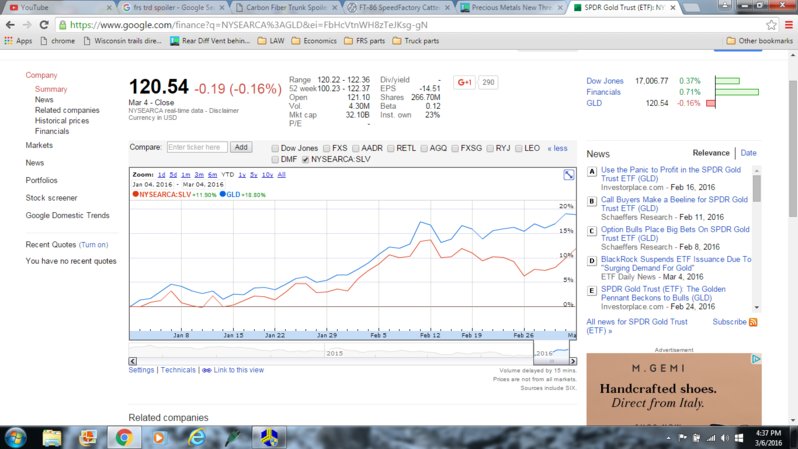
Task: Open the LAW bookmarks folder
Action: coord(271,41)
